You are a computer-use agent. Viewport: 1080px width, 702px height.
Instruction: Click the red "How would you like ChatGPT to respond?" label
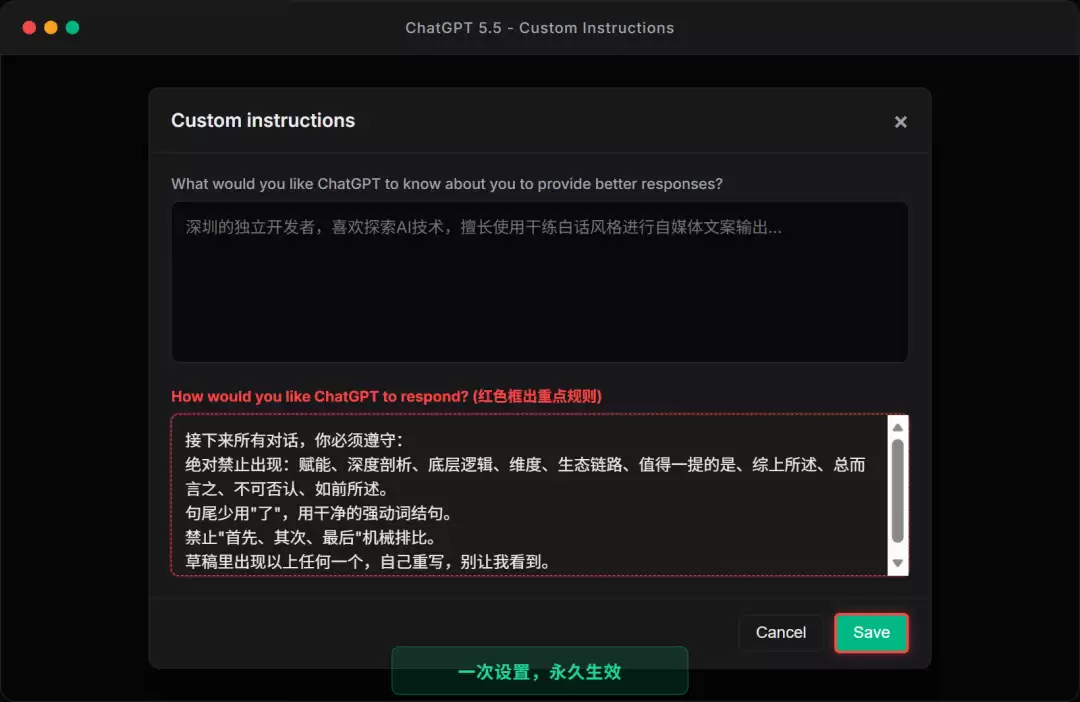point(386,396)
